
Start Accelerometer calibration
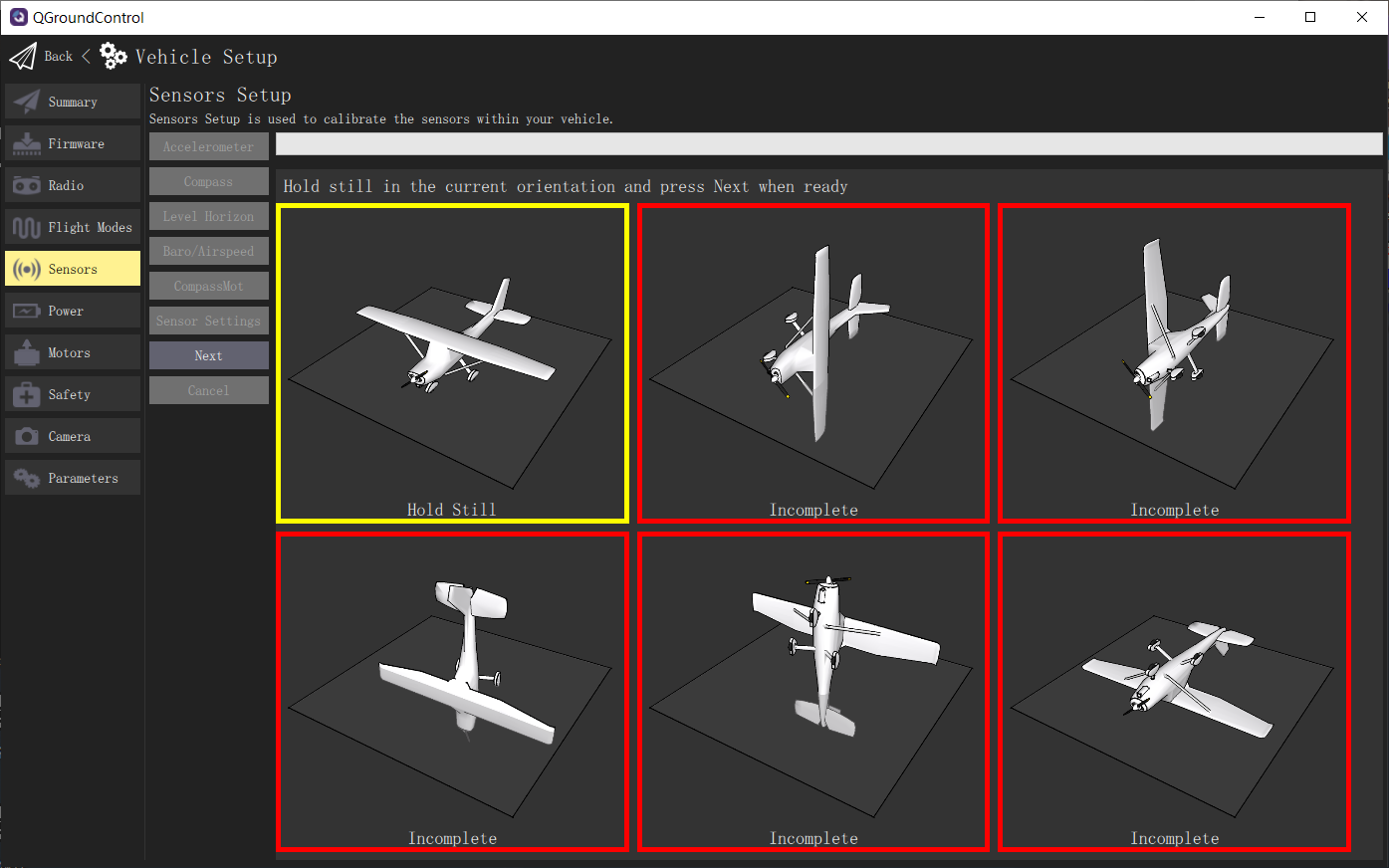click(x=208, y=146)
